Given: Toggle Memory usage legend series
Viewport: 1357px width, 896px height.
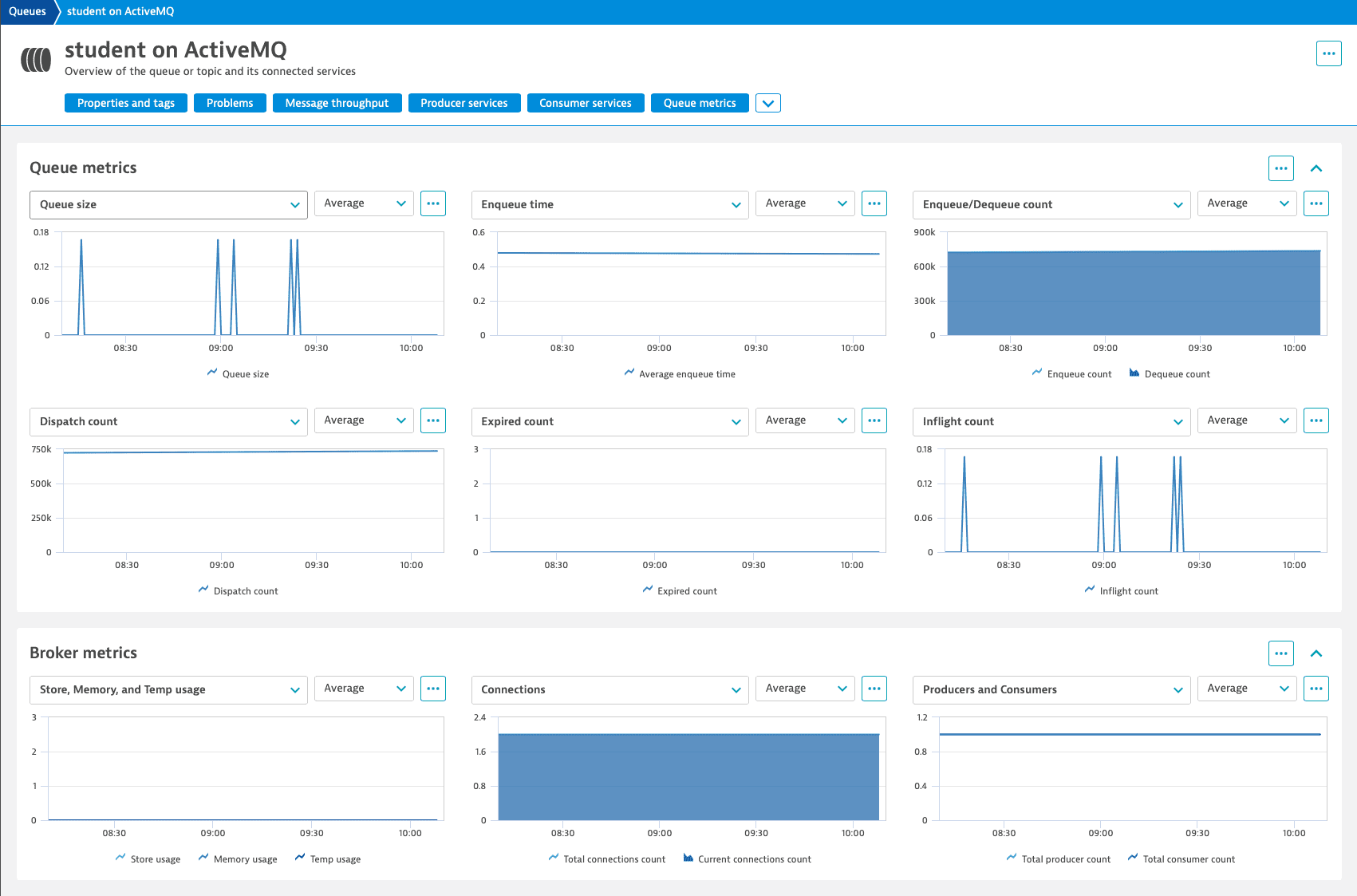Looking at the screenshot, I should point(238,859).
